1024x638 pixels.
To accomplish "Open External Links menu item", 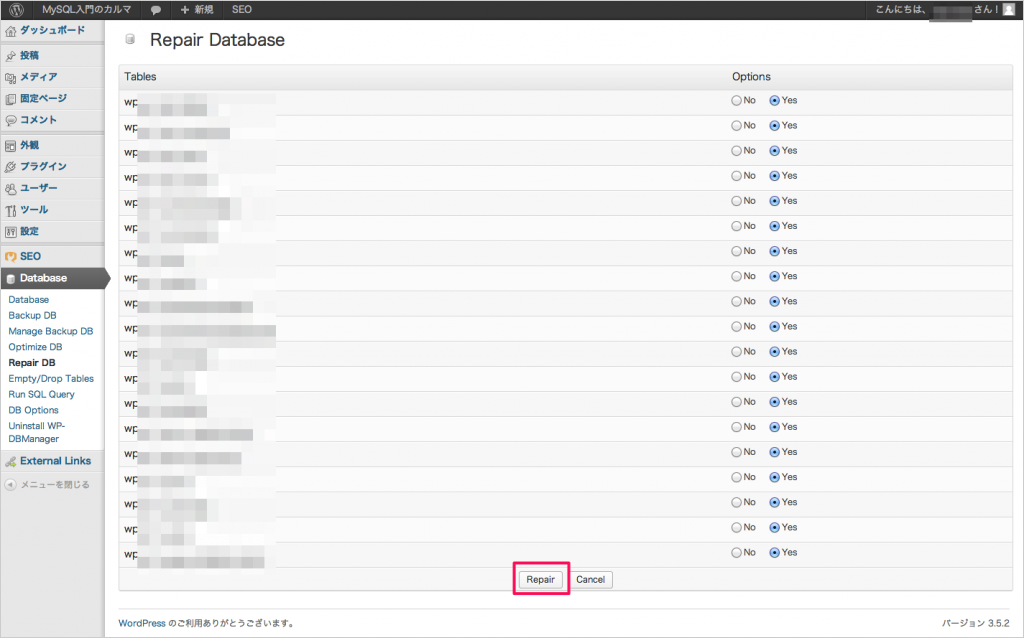I will [56, 461].
